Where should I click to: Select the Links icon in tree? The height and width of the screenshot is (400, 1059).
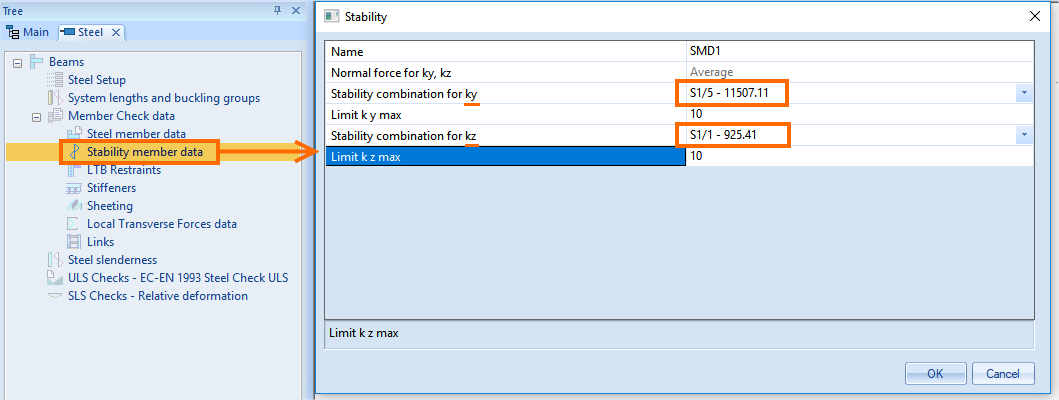coord(74,241)
